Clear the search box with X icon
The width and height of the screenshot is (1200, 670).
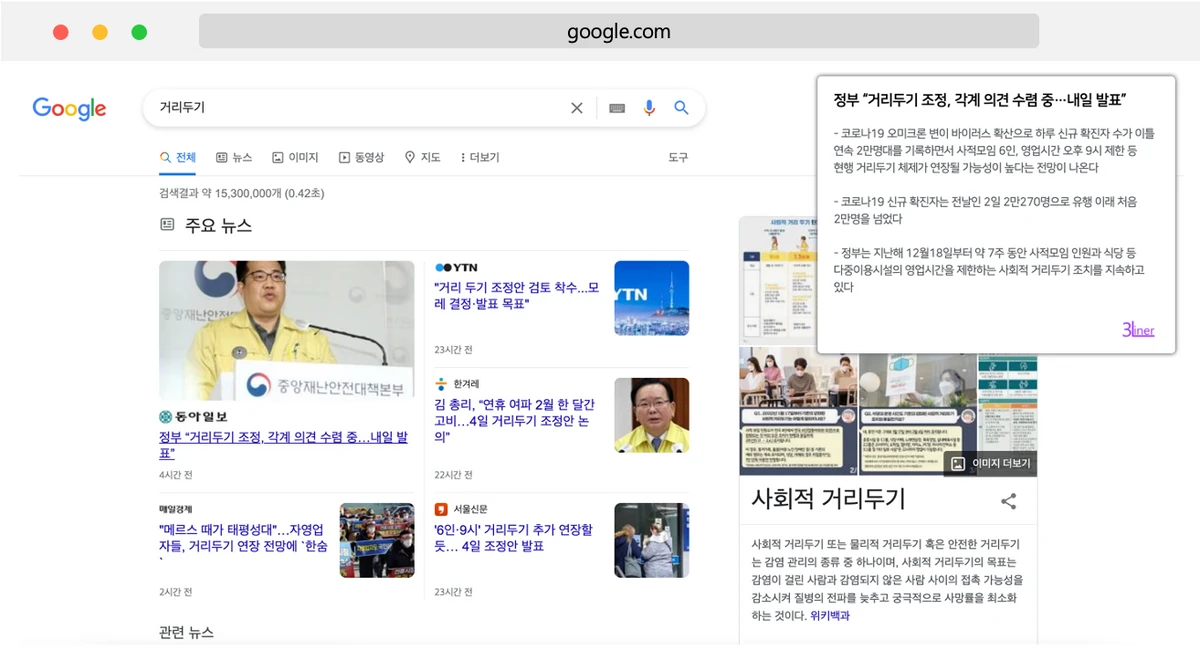(x=577, y=108)
